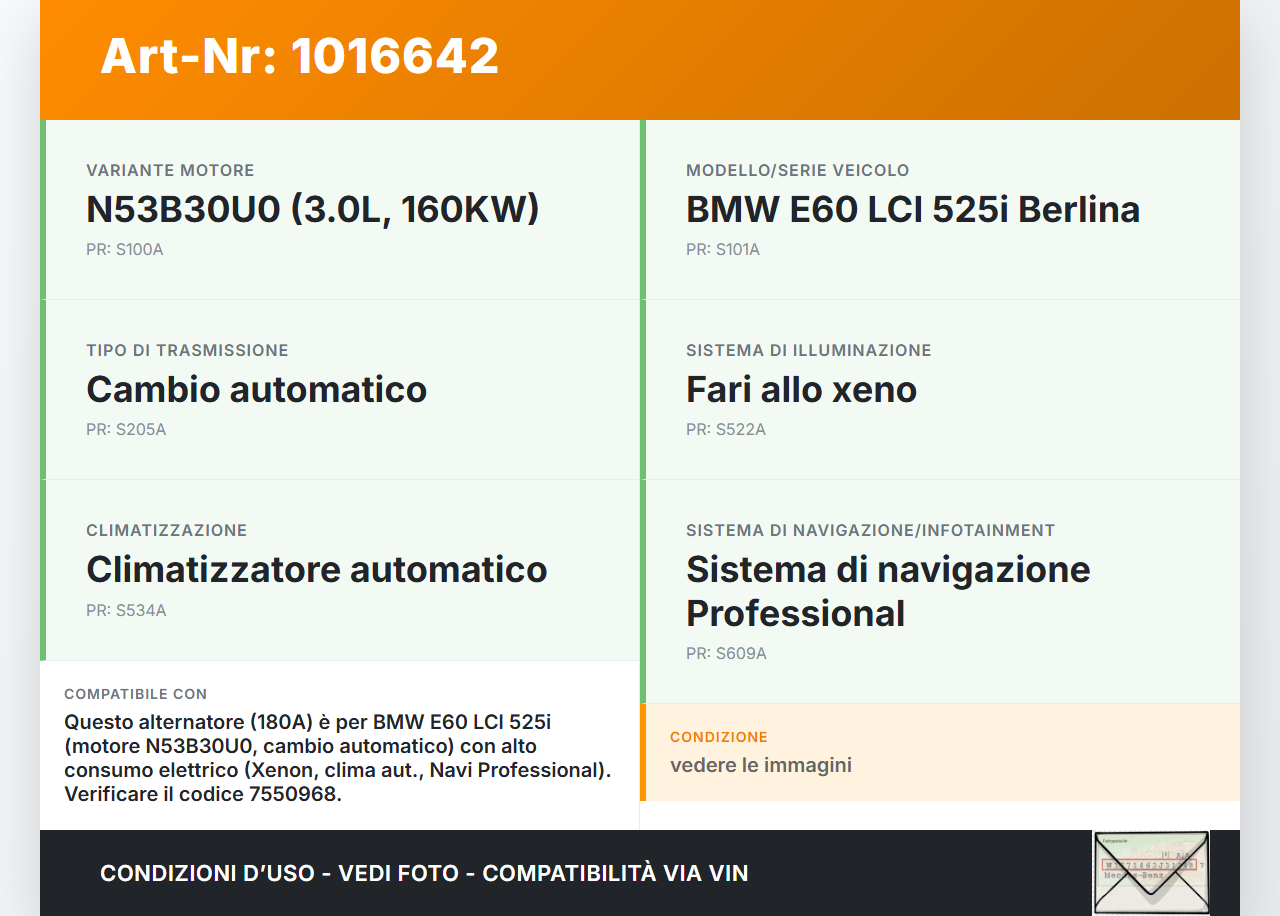Screen dimensions: 1280x916
Task: Open the Fari allo xeno lighting card
Action: coord(801,389)
